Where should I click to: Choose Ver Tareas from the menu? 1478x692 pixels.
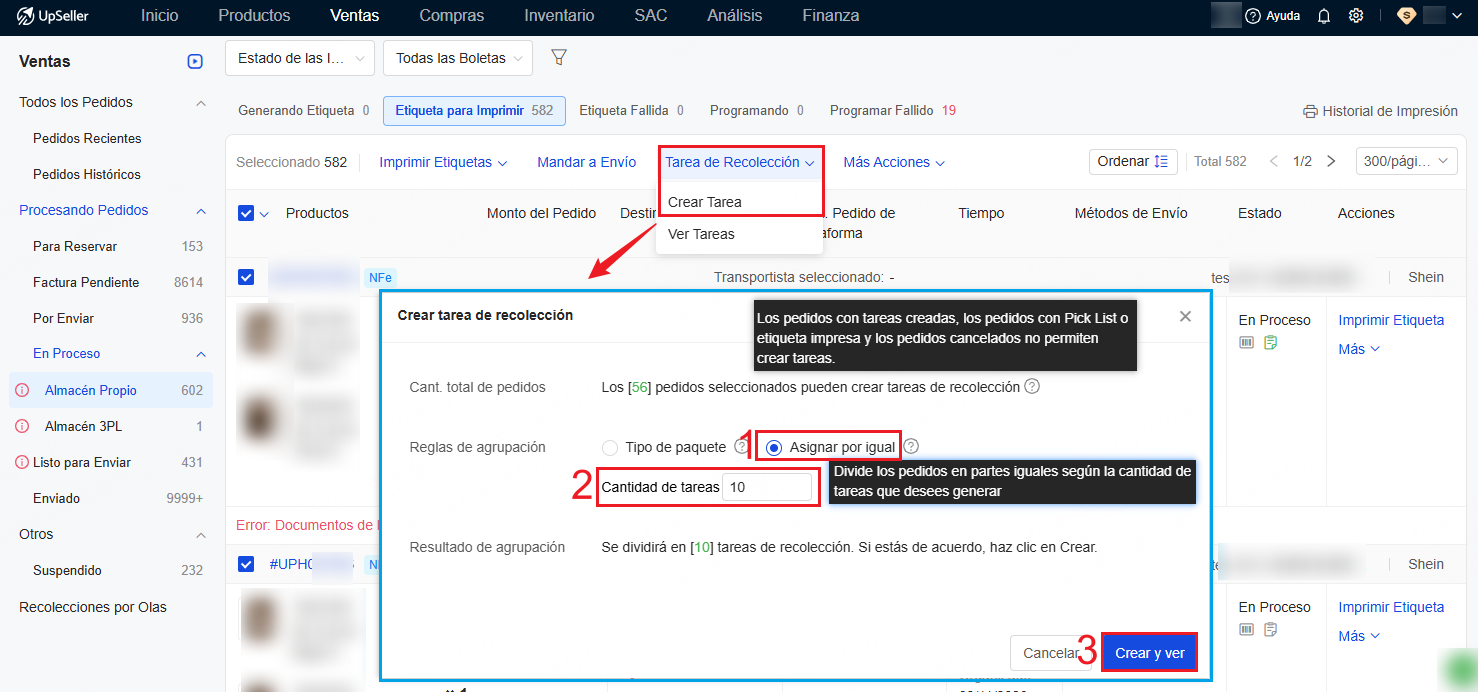(701, 234)
